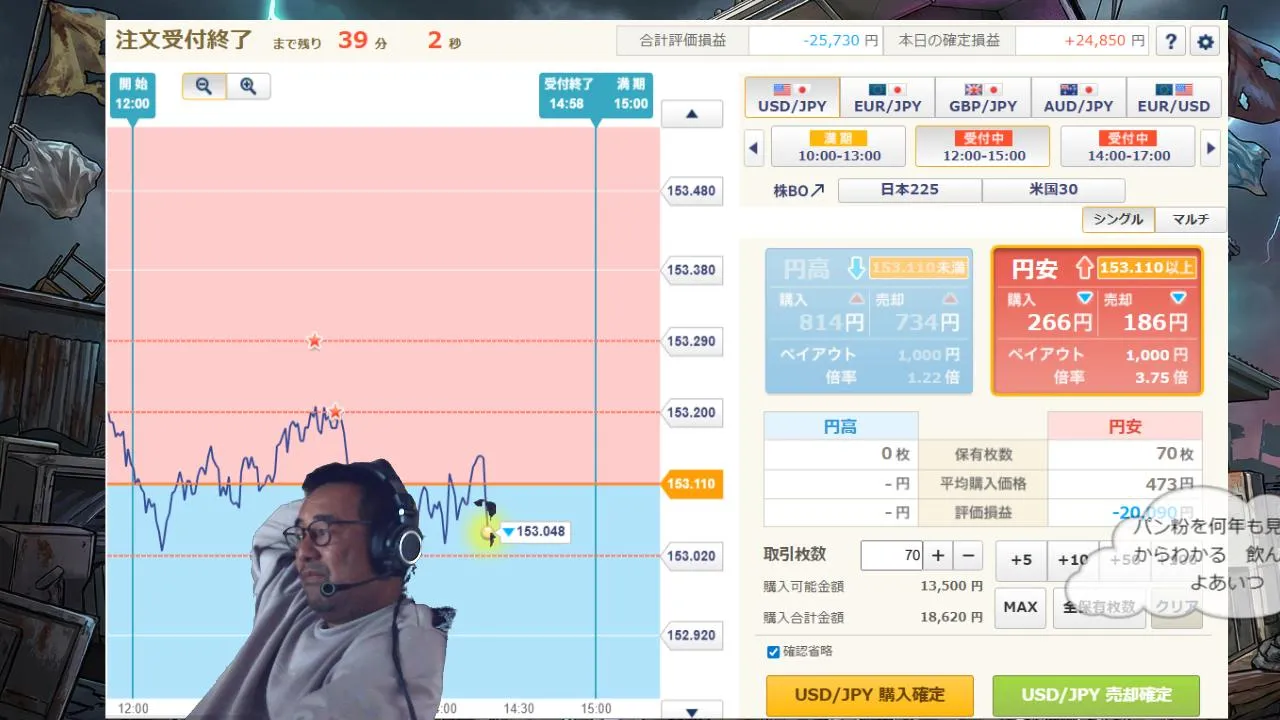Image resolution: width=1280 pixels, height=720 pixels.
Task: Click the star marker near 153.200
Action: pos(335,411)
